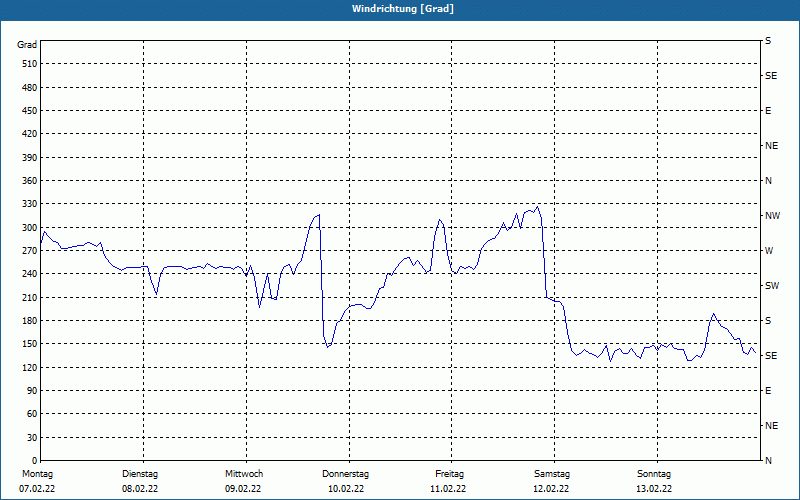Image resolution: width=800 pixels, height=500 pixels.
Task: Pick the 210 y-axis tick label
Action: pyautogui.click(x=30, y=297)
